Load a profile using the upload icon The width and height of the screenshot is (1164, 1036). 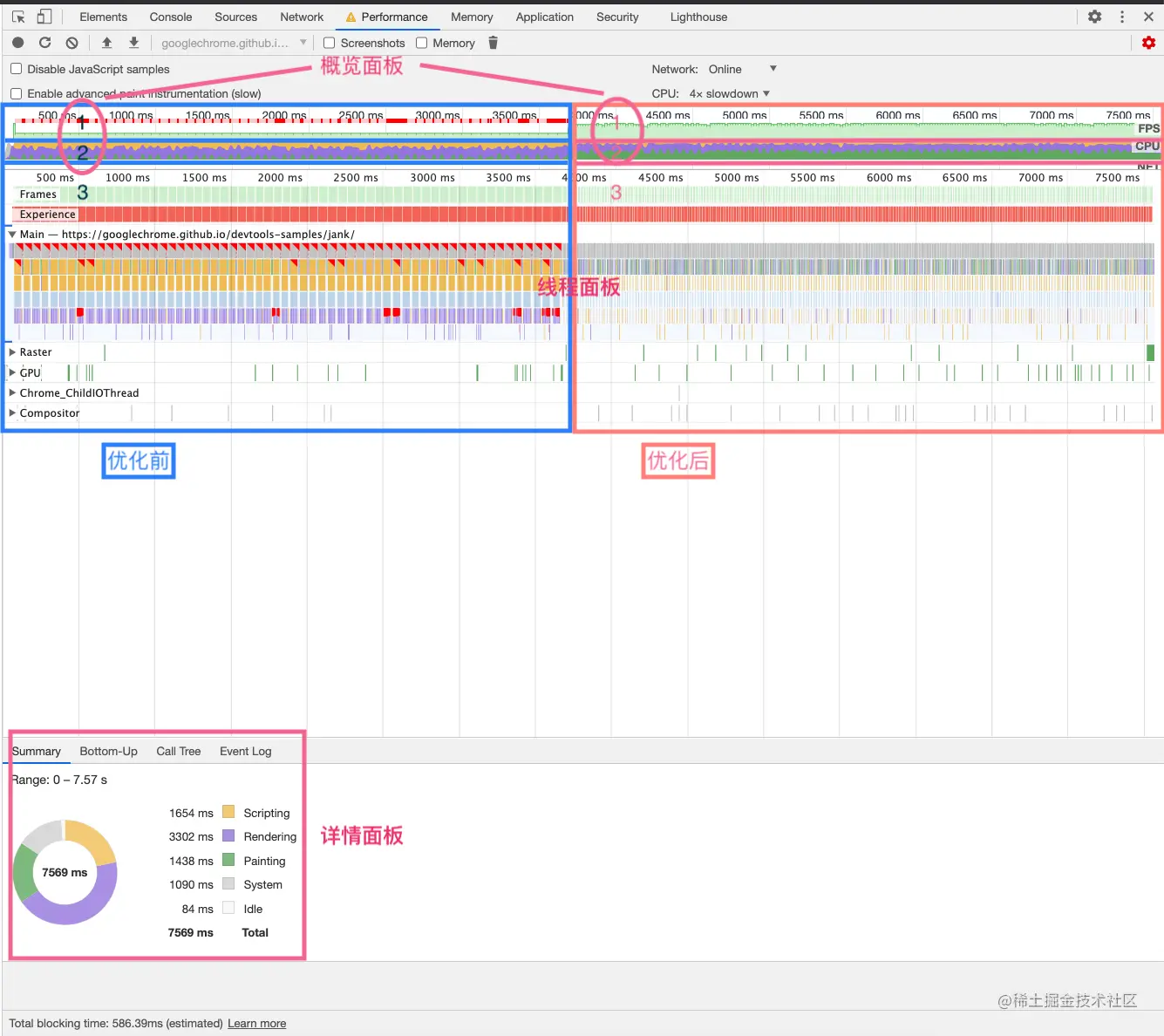point(106,43)
